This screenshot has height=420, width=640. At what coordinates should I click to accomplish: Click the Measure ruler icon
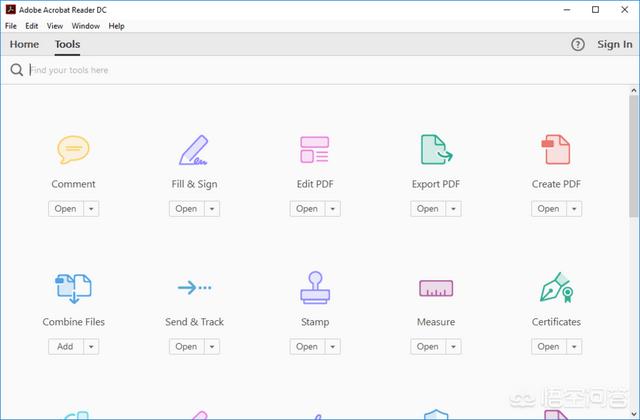tap(436, 288)
